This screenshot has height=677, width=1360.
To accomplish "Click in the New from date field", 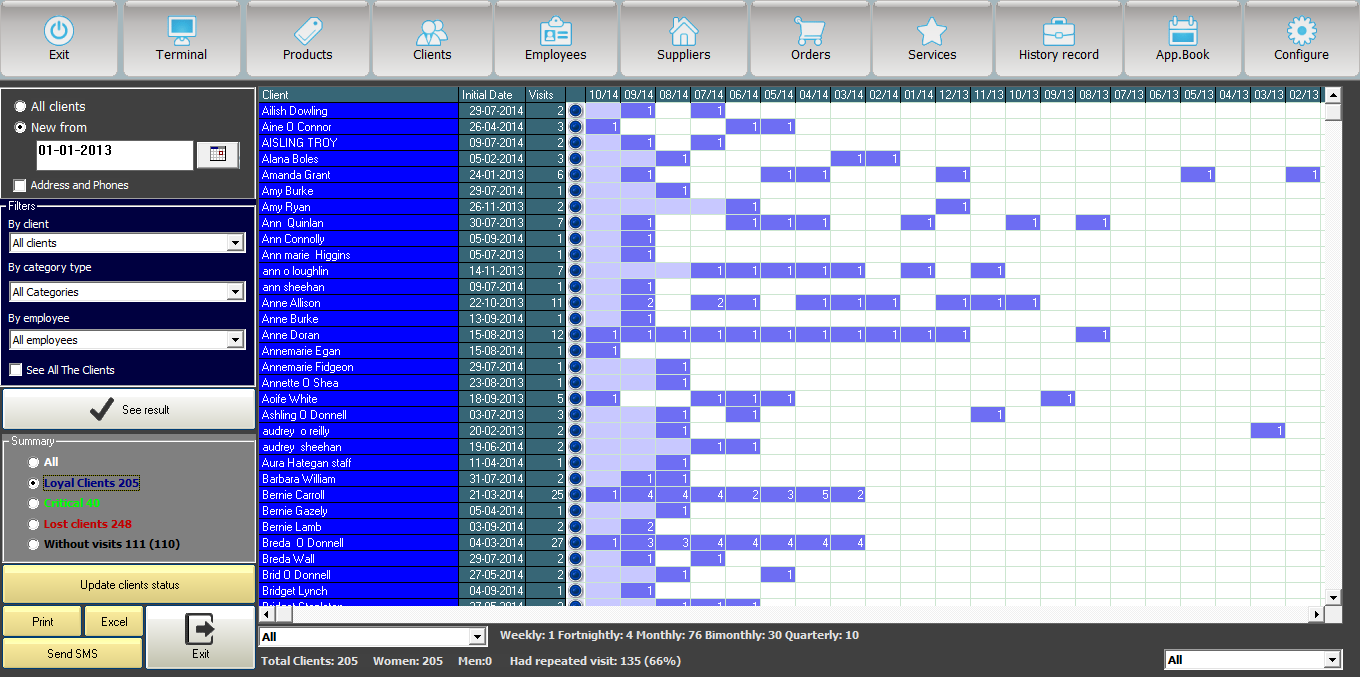I will [113, 154].
